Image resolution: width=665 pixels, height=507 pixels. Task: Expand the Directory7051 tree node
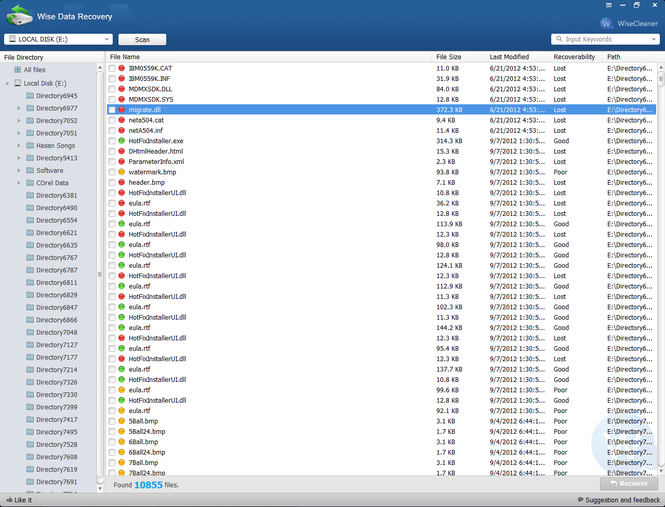point(19,133)
